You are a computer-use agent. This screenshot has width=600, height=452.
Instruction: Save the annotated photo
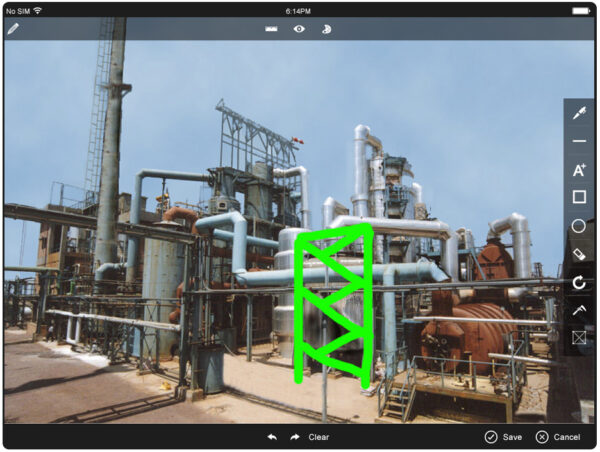(x=503, y=437)
